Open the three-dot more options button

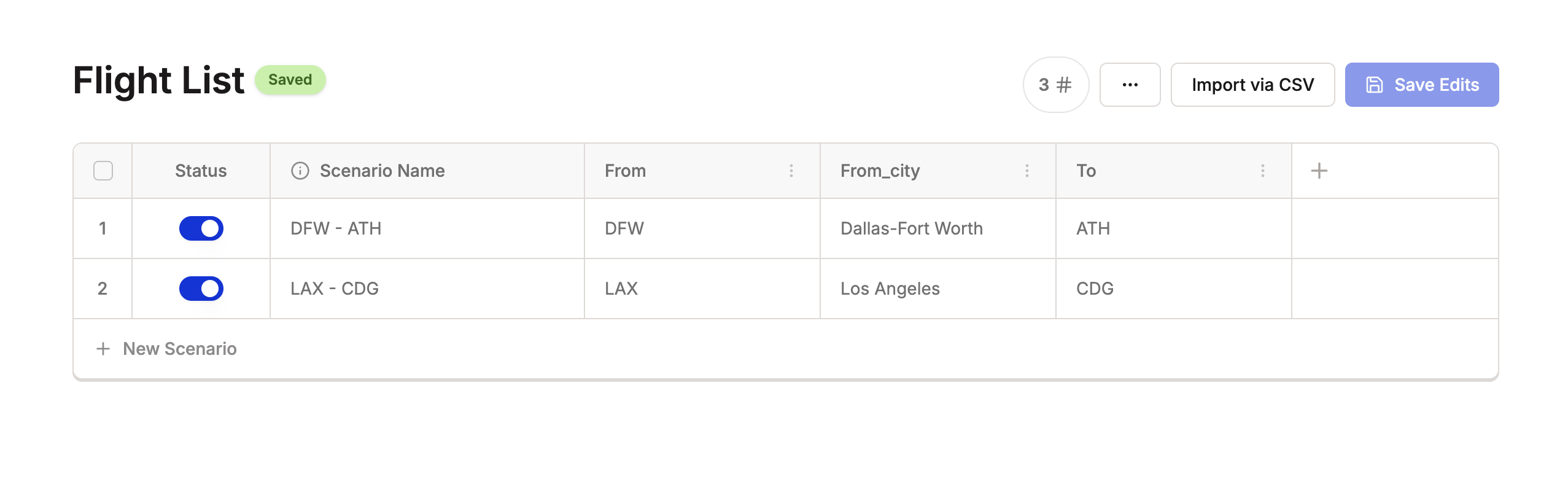[x=1130, y=85]
